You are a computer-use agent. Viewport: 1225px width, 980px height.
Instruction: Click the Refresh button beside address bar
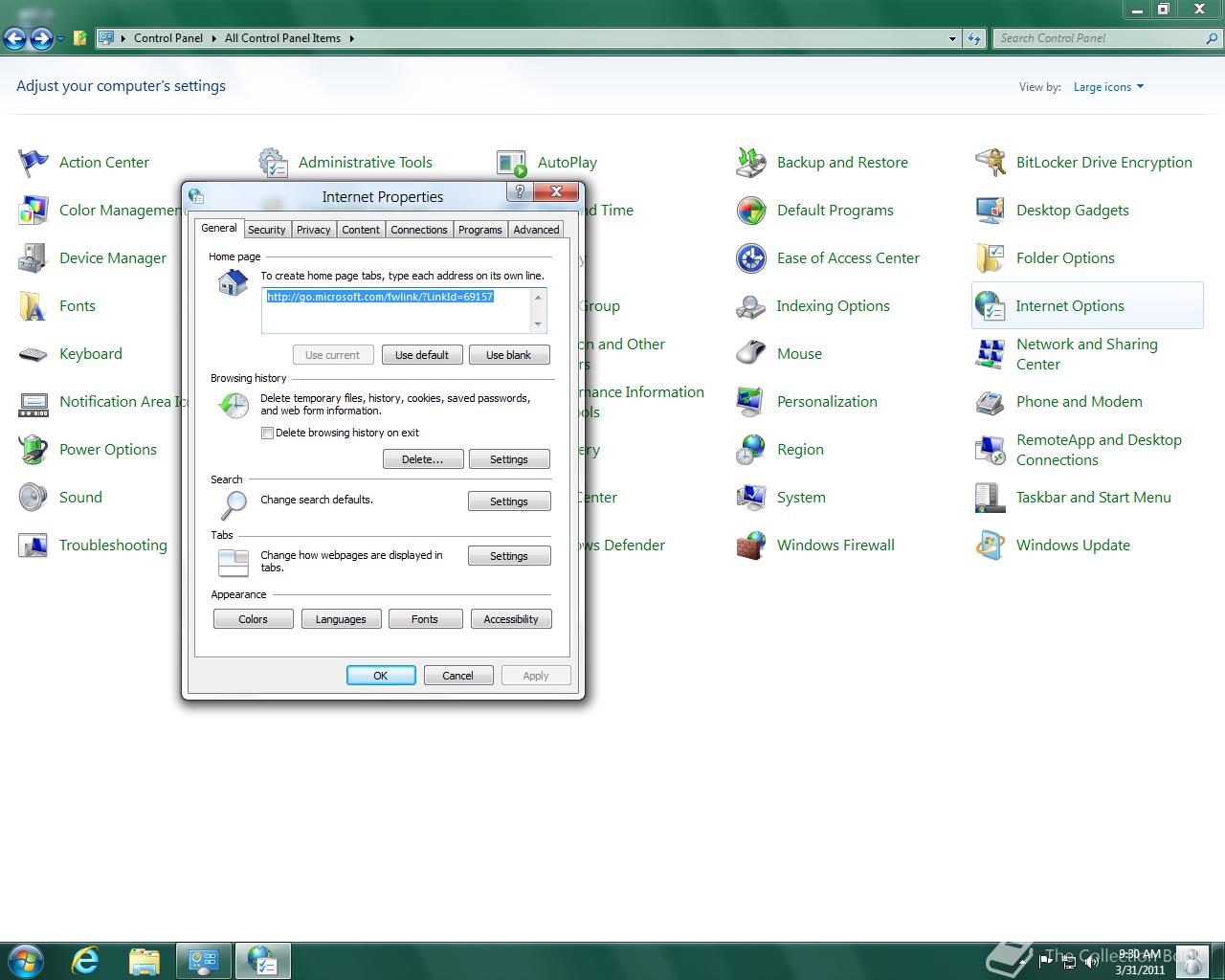974,38
